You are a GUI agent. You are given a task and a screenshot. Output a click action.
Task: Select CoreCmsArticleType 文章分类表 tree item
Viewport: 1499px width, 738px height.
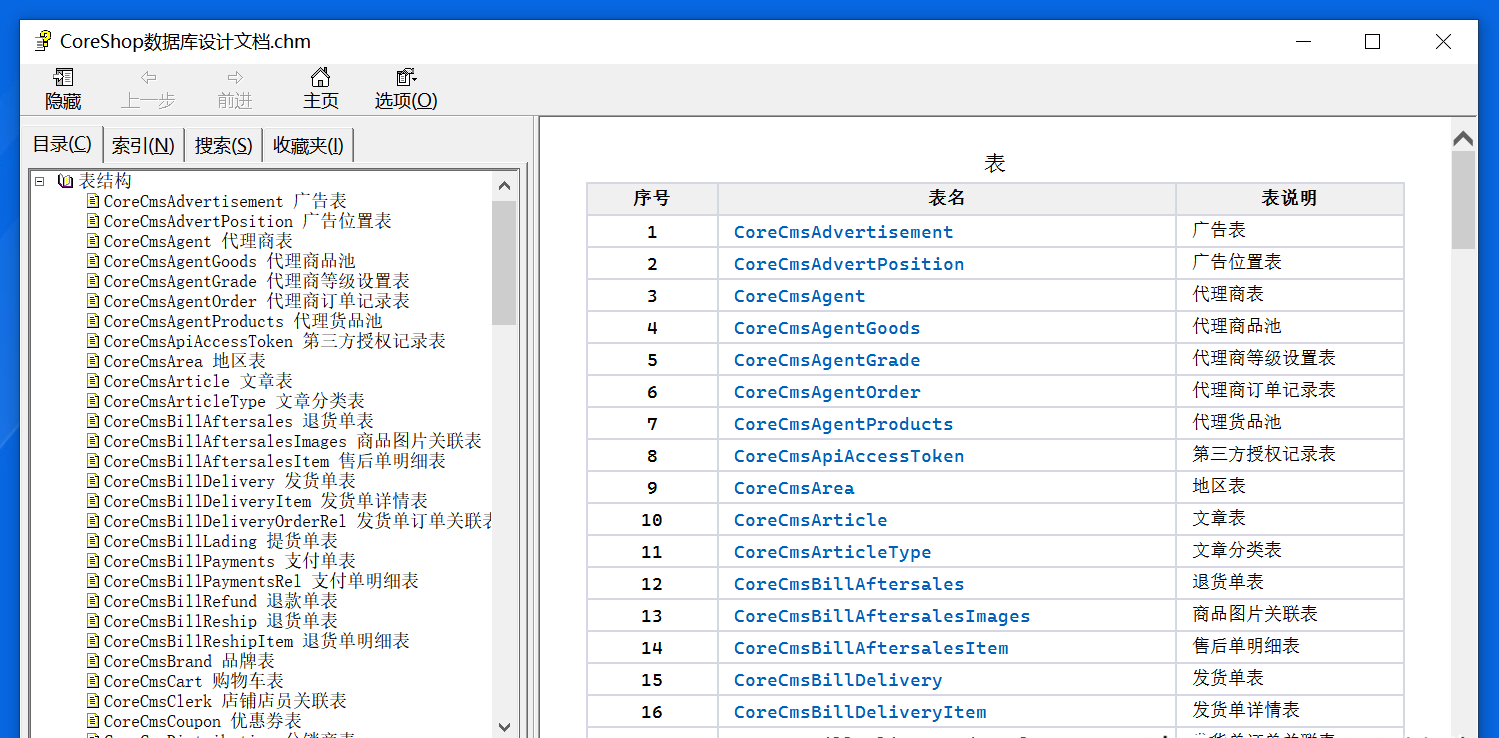(x=234, y=401)
